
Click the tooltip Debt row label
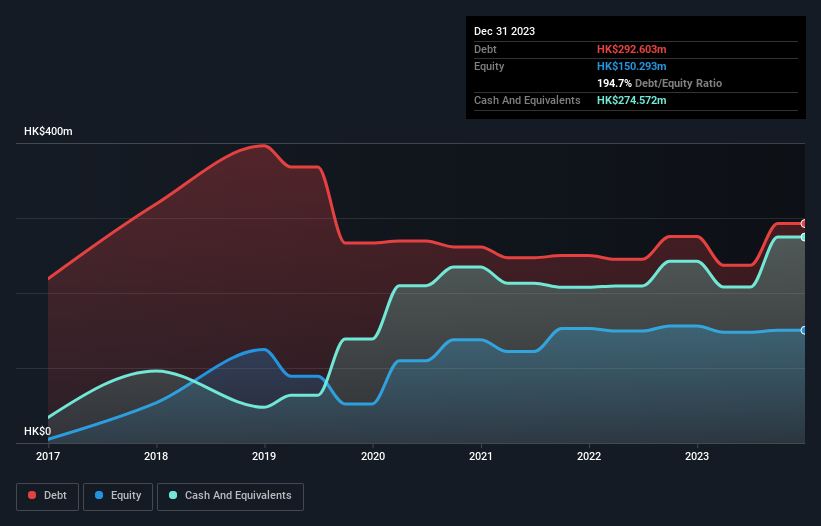point(485,49)
